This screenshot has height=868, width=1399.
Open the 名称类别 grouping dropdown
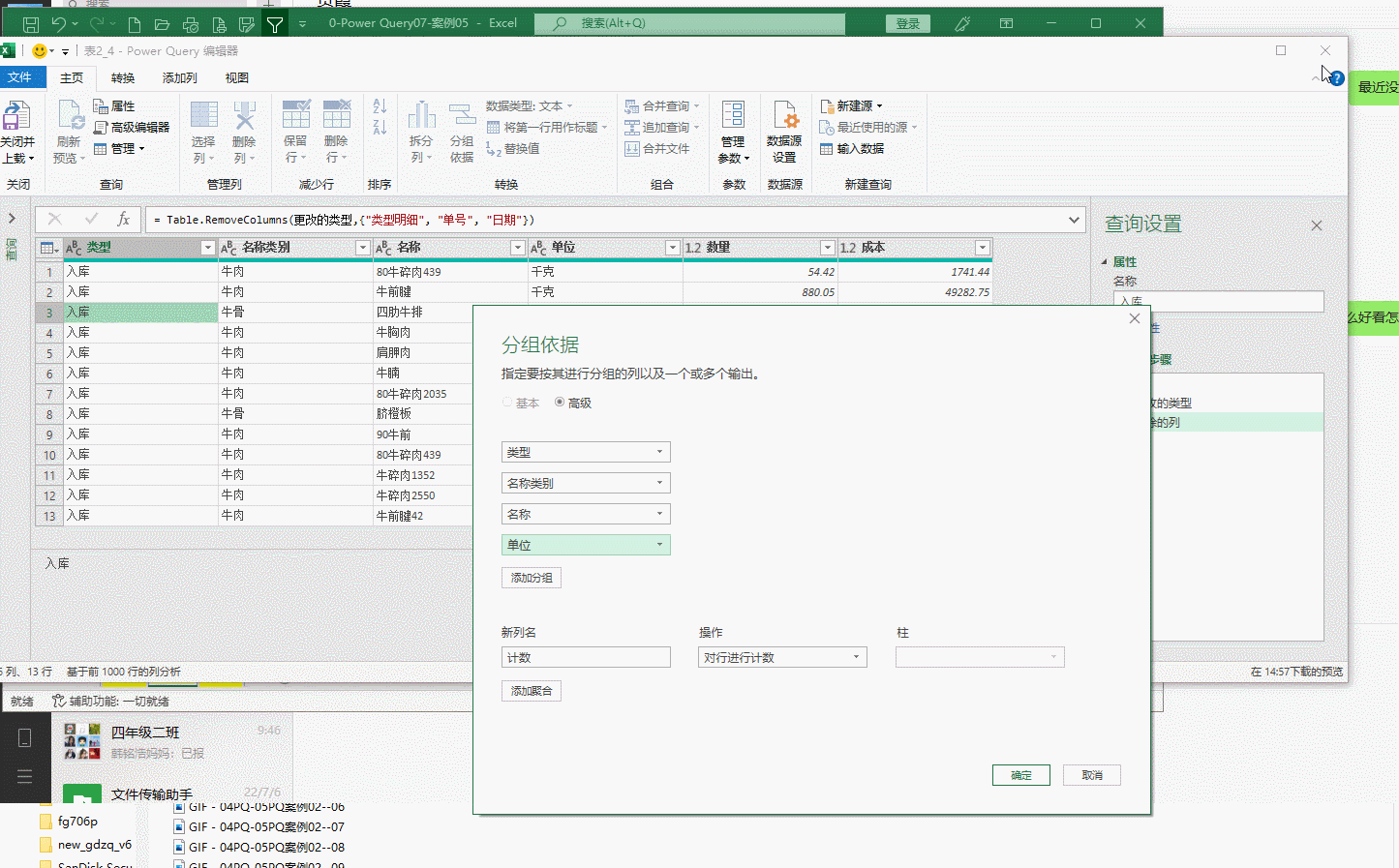pyautogui.click(x=586, y=483)
